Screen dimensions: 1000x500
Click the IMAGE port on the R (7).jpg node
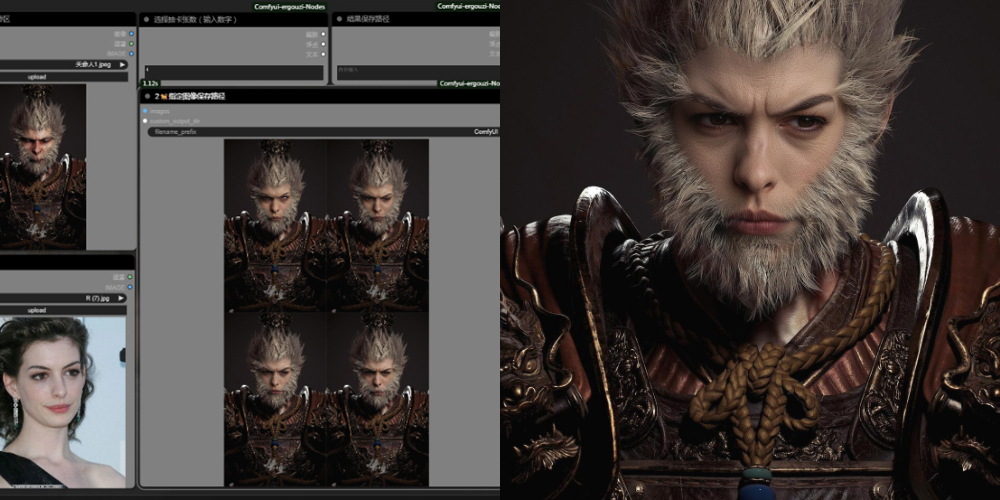[x=130, y=287]
